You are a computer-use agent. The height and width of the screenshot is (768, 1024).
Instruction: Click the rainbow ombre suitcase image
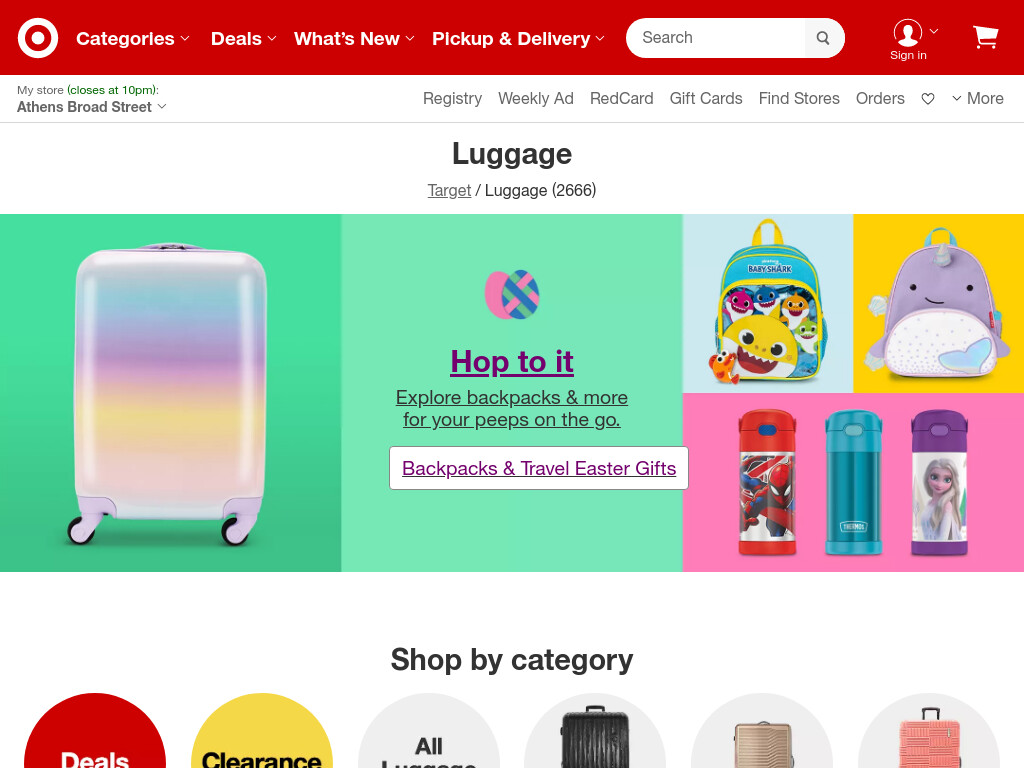170,393
